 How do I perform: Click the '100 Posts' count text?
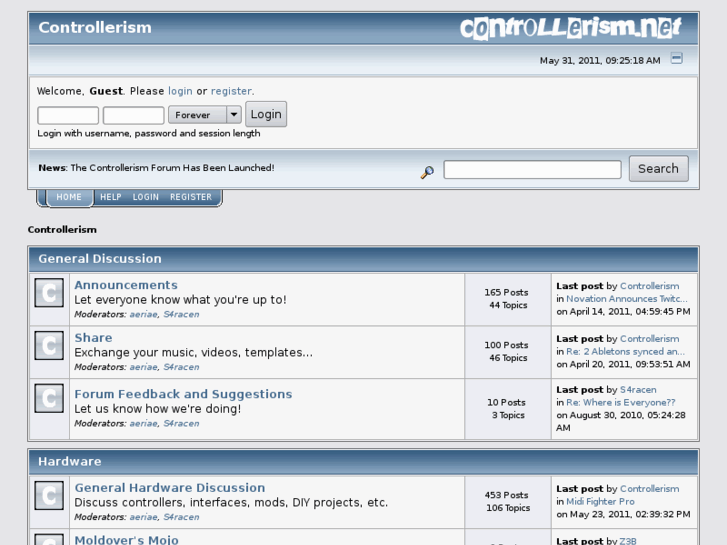506,345
